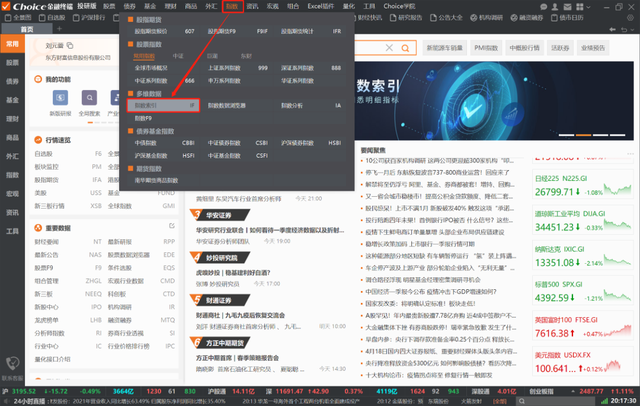
Task: Switch to 常用 in left sidebar
Action: click(x=11, y=45)
